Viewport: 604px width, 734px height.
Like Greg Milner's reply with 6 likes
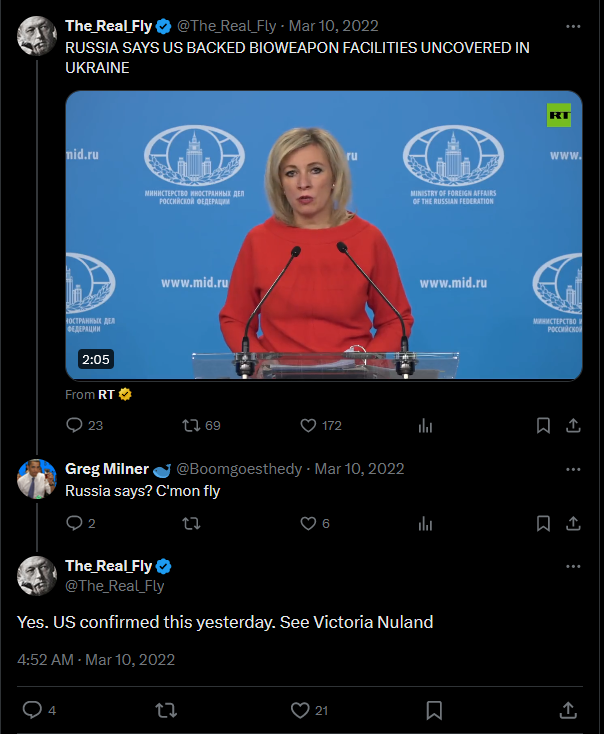pos(309,523)
